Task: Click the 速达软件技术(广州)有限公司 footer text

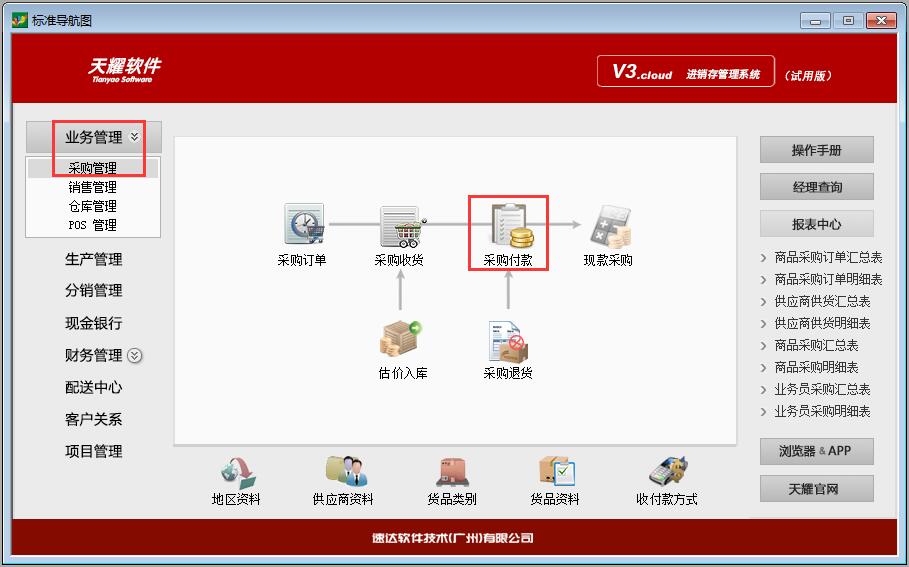Action: pos(453,538)
